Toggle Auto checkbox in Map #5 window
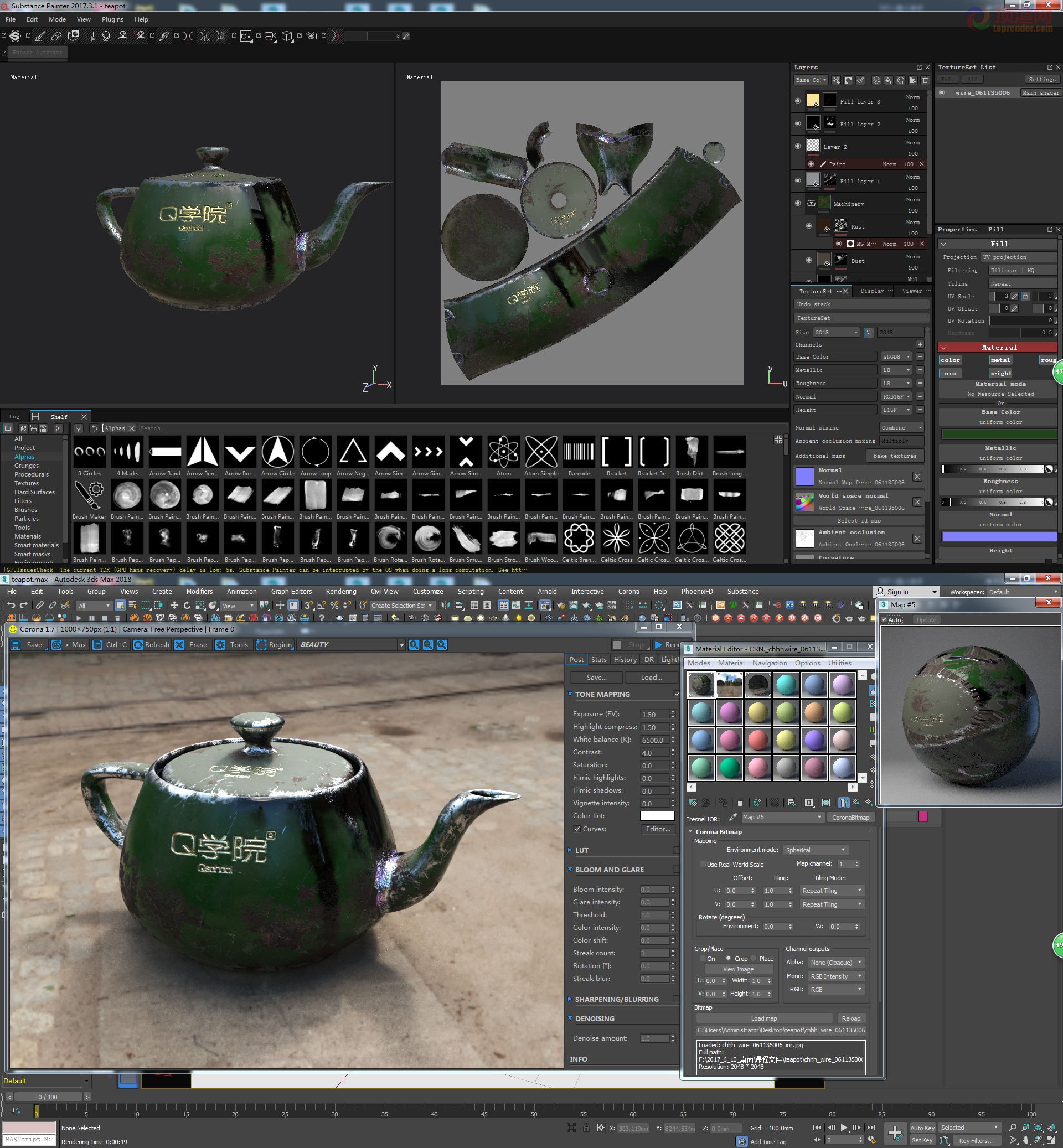 (884, 619)
